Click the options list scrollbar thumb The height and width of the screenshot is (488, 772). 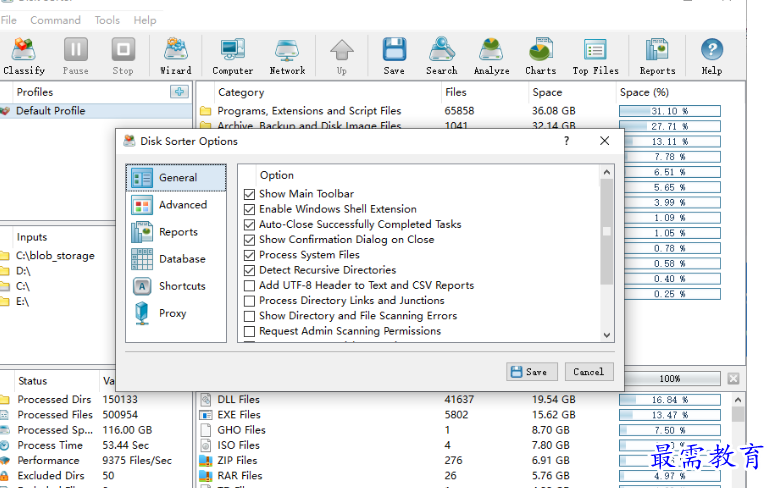607,231
